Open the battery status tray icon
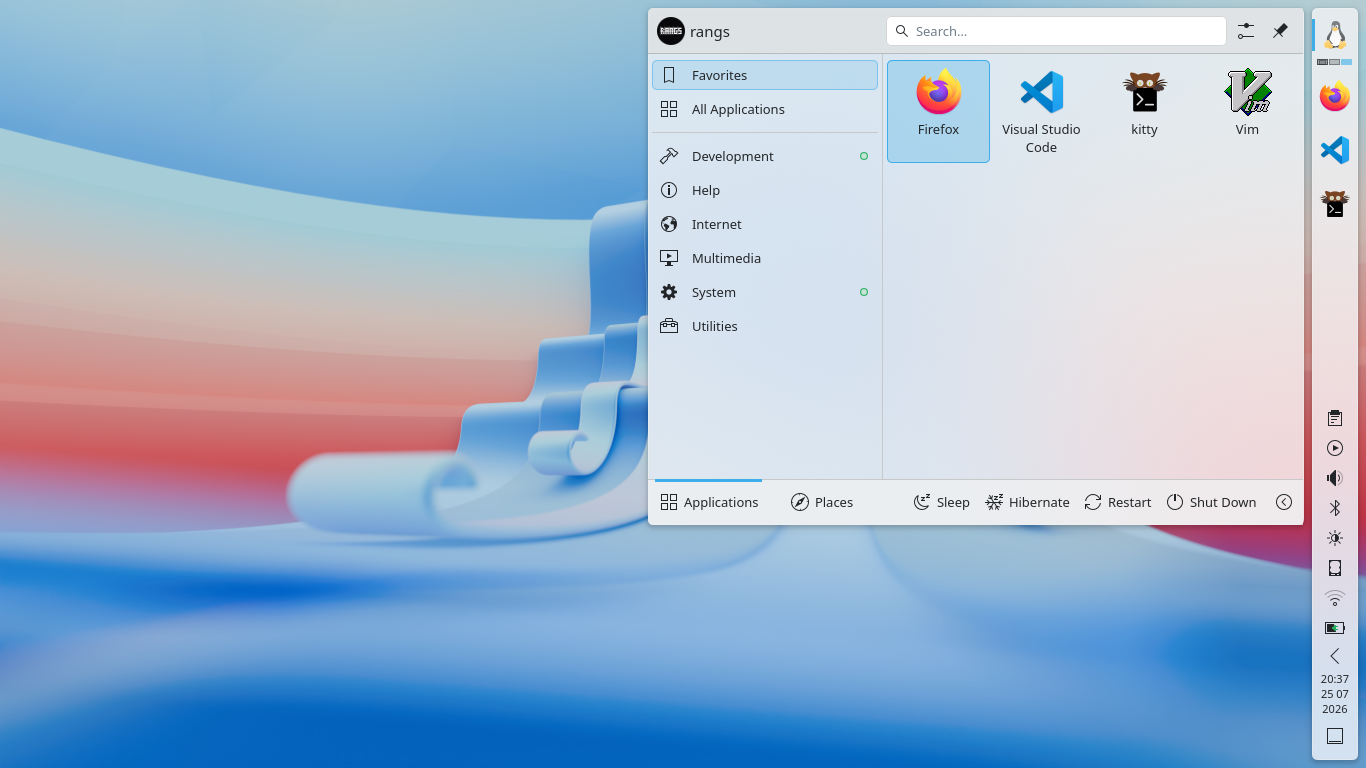 [1335, 628]
